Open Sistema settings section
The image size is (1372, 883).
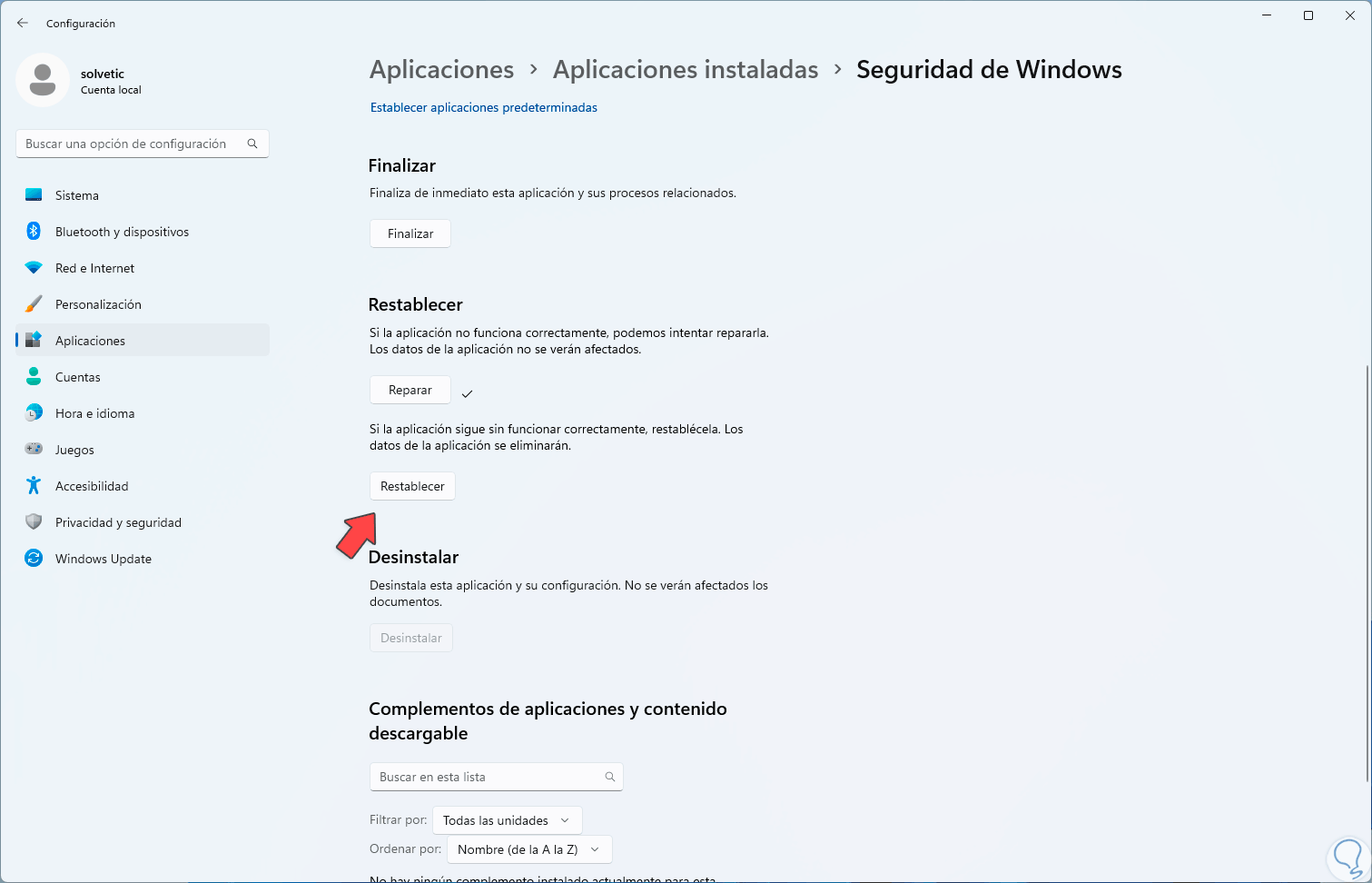(x=143, y=195)
